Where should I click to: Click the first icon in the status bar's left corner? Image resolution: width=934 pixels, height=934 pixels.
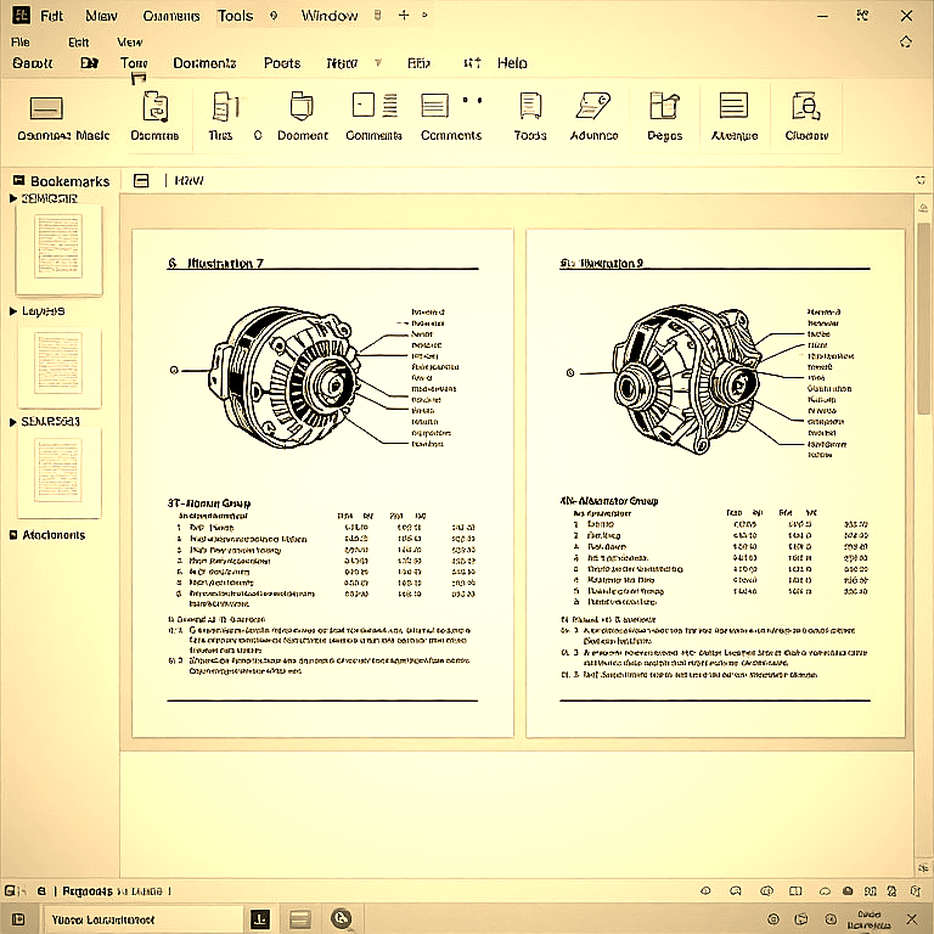[11, 891]
